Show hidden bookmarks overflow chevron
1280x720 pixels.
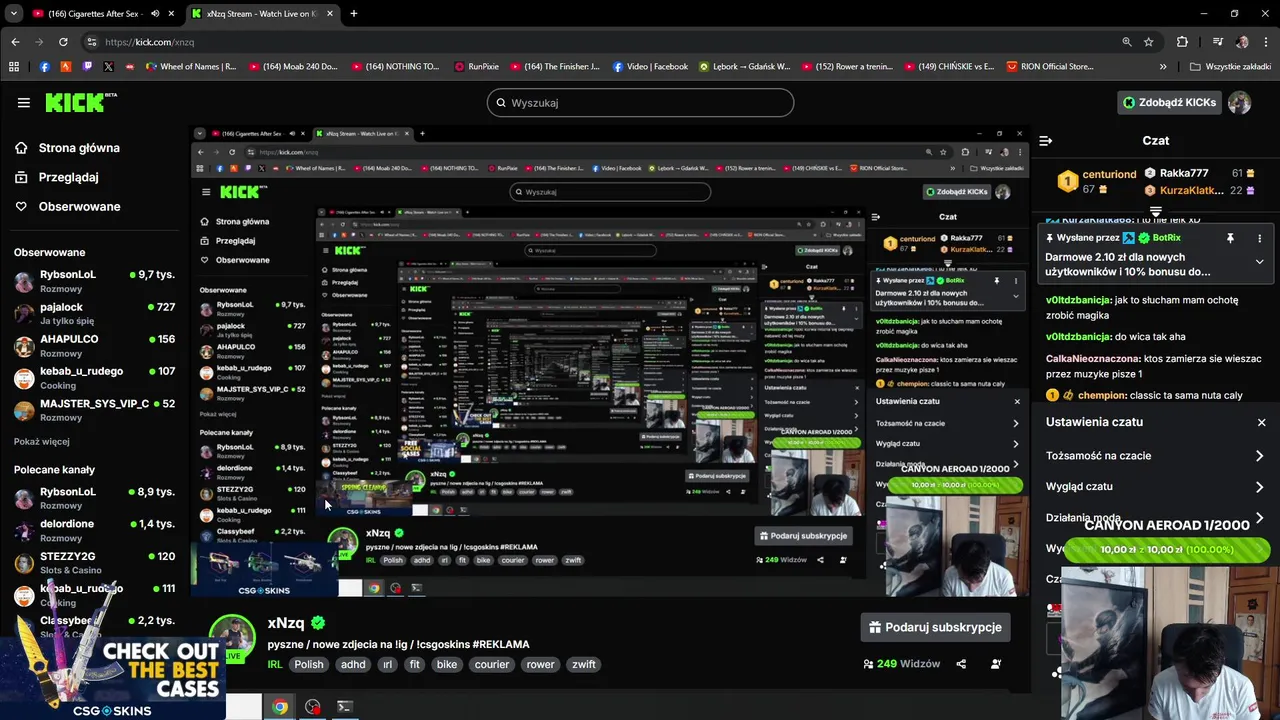(x=1163, y=67)
